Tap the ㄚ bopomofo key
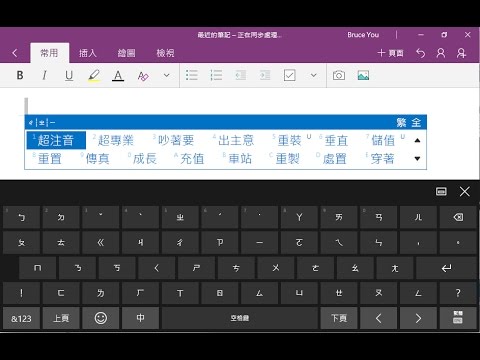 point(299,217)
